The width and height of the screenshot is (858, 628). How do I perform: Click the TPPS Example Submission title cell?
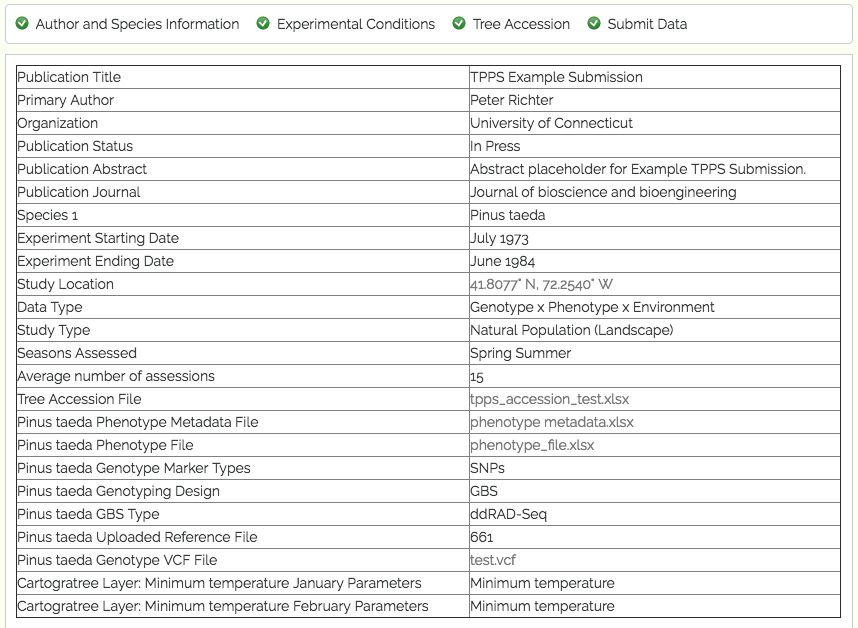654,77
